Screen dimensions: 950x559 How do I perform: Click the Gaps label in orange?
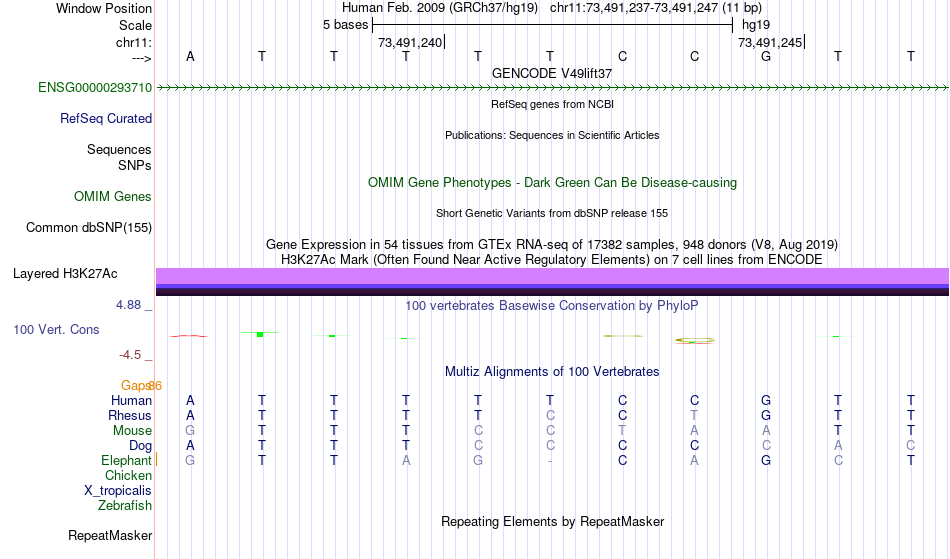click(135, 386)
